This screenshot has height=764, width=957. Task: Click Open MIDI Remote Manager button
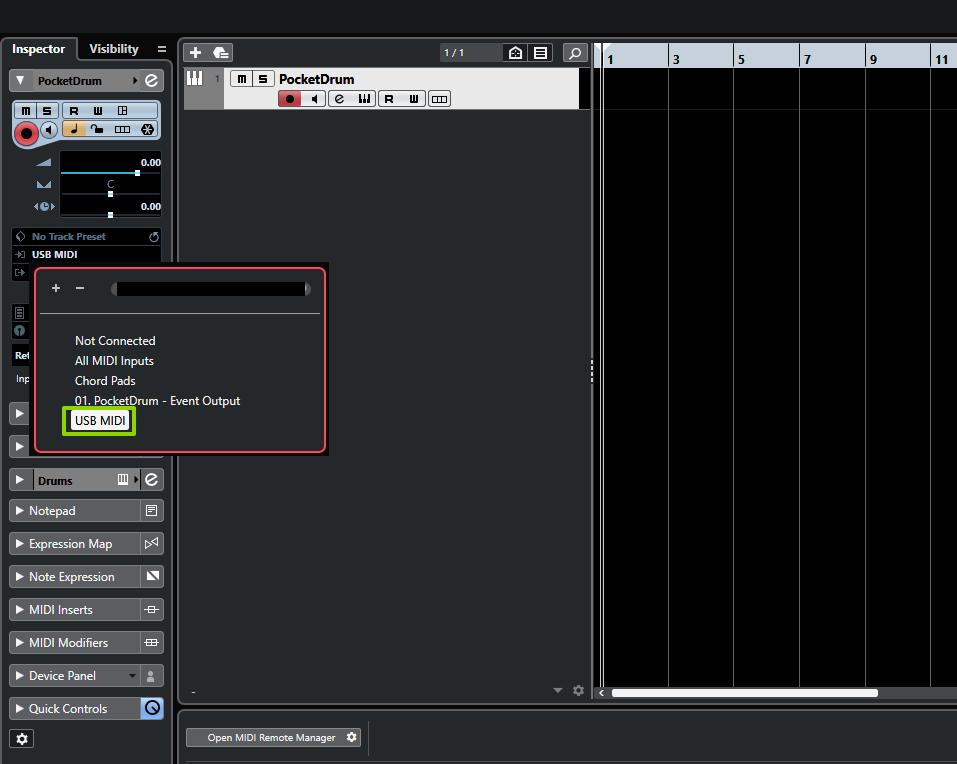271,738
